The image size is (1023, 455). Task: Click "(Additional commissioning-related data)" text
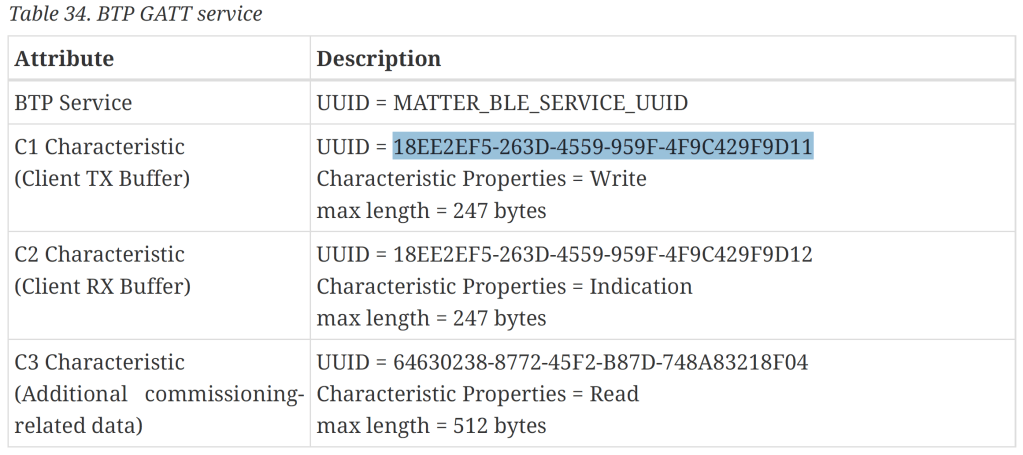click(x=158, y=395)
